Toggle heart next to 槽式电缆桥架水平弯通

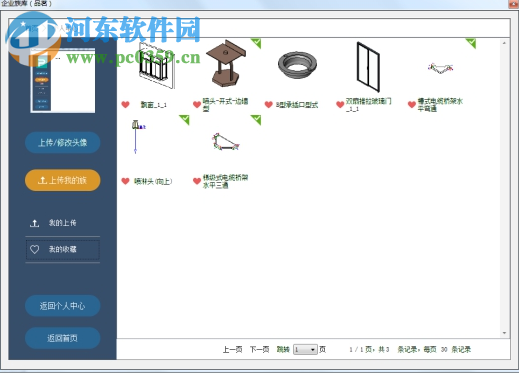coord(412,105)
